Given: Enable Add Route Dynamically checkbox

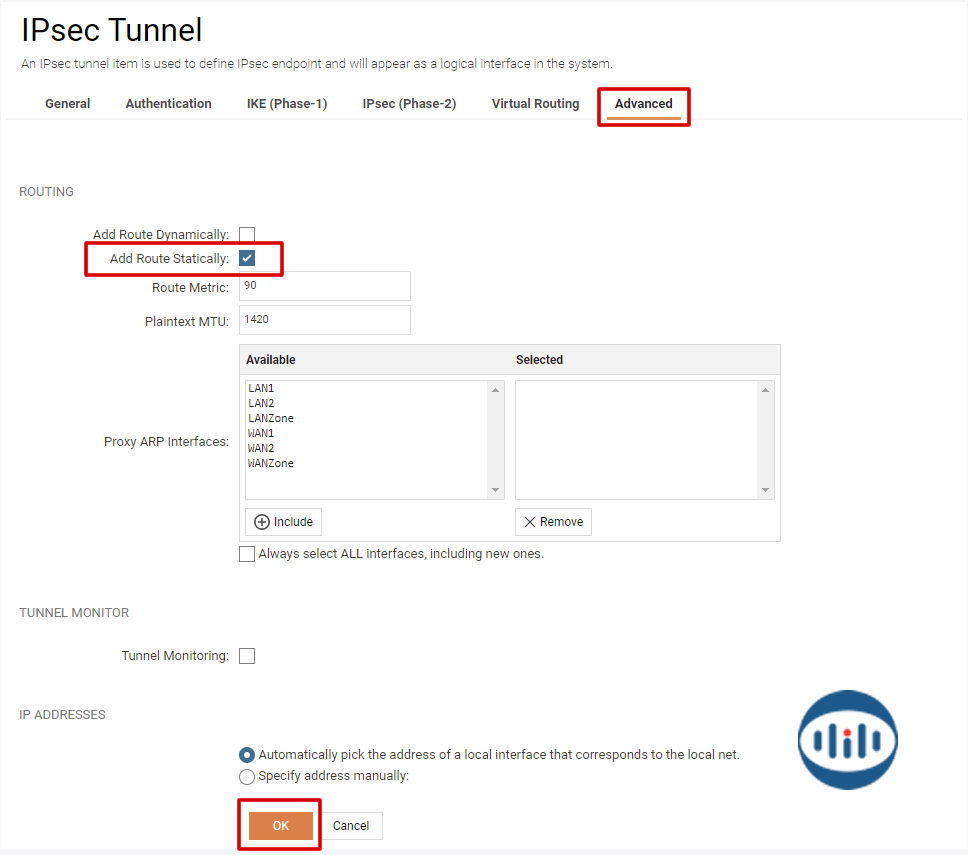Looking at the screenshot, I should coord(247,235).
